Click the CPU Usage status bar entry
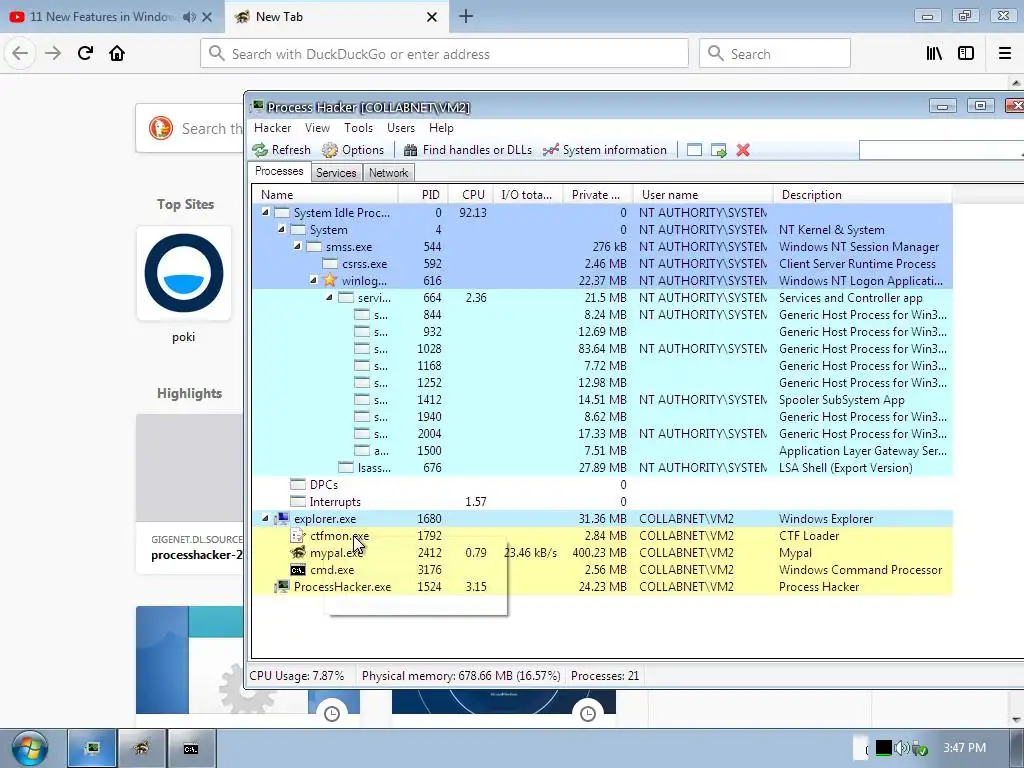This screenshot has height=768, width=1024. pyautogui.click(x=296, y=676)
